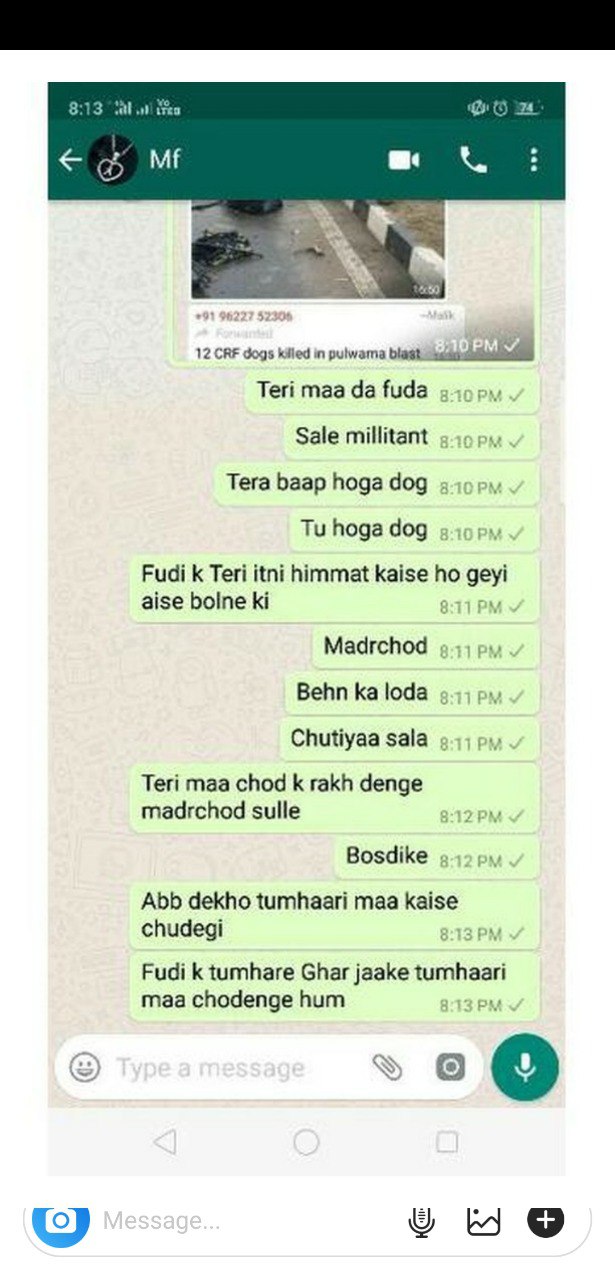Record voice note with green microphone button
615x1280 pixels.
click(x=525, y=1067)
